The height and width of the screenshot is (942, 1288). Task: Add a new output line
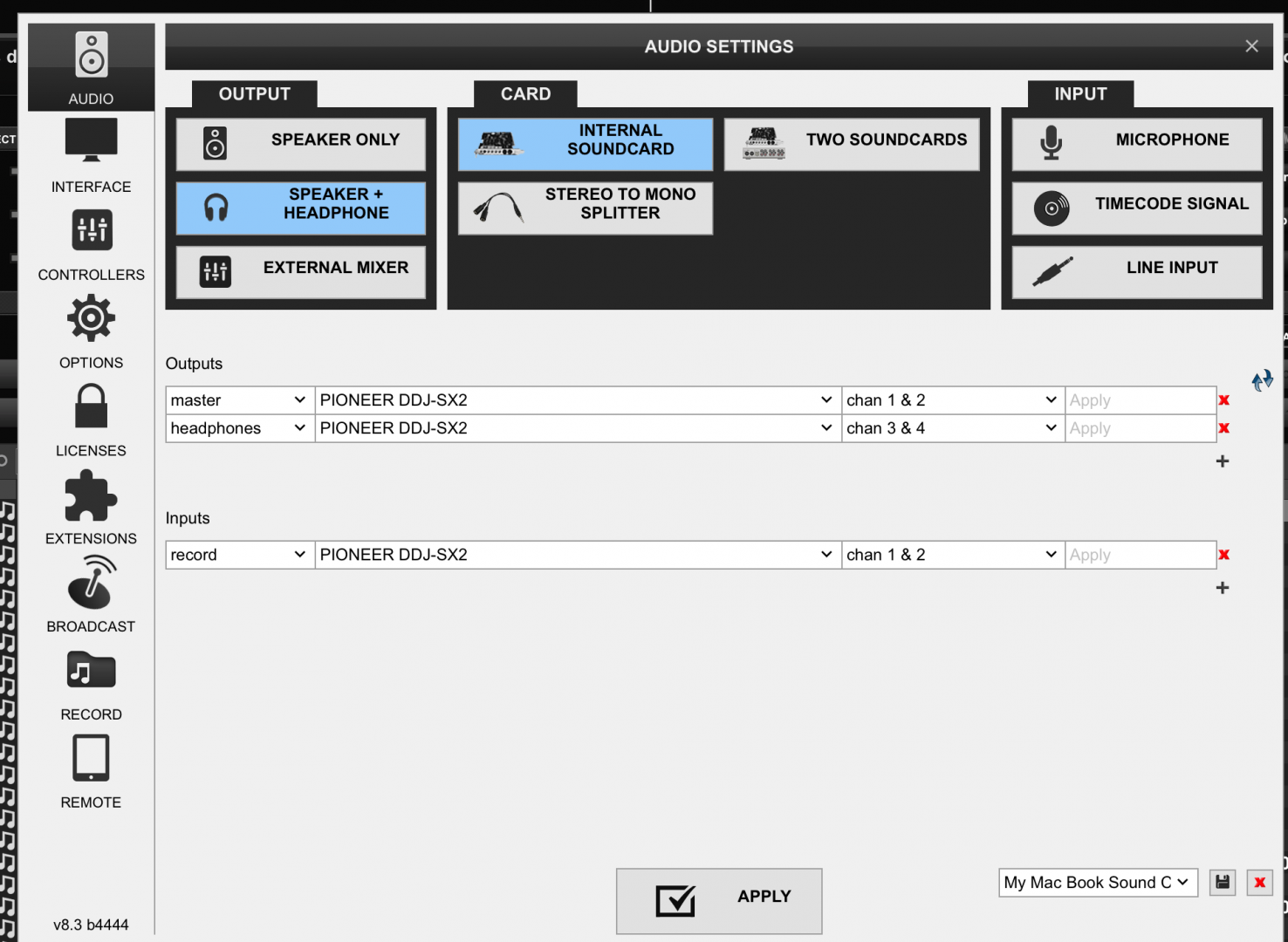[1223, 461]
